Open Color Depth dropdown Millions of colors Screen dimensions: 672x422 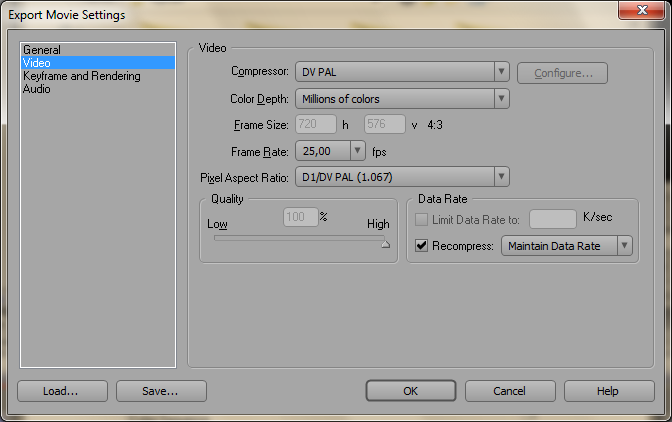point(402,99)
